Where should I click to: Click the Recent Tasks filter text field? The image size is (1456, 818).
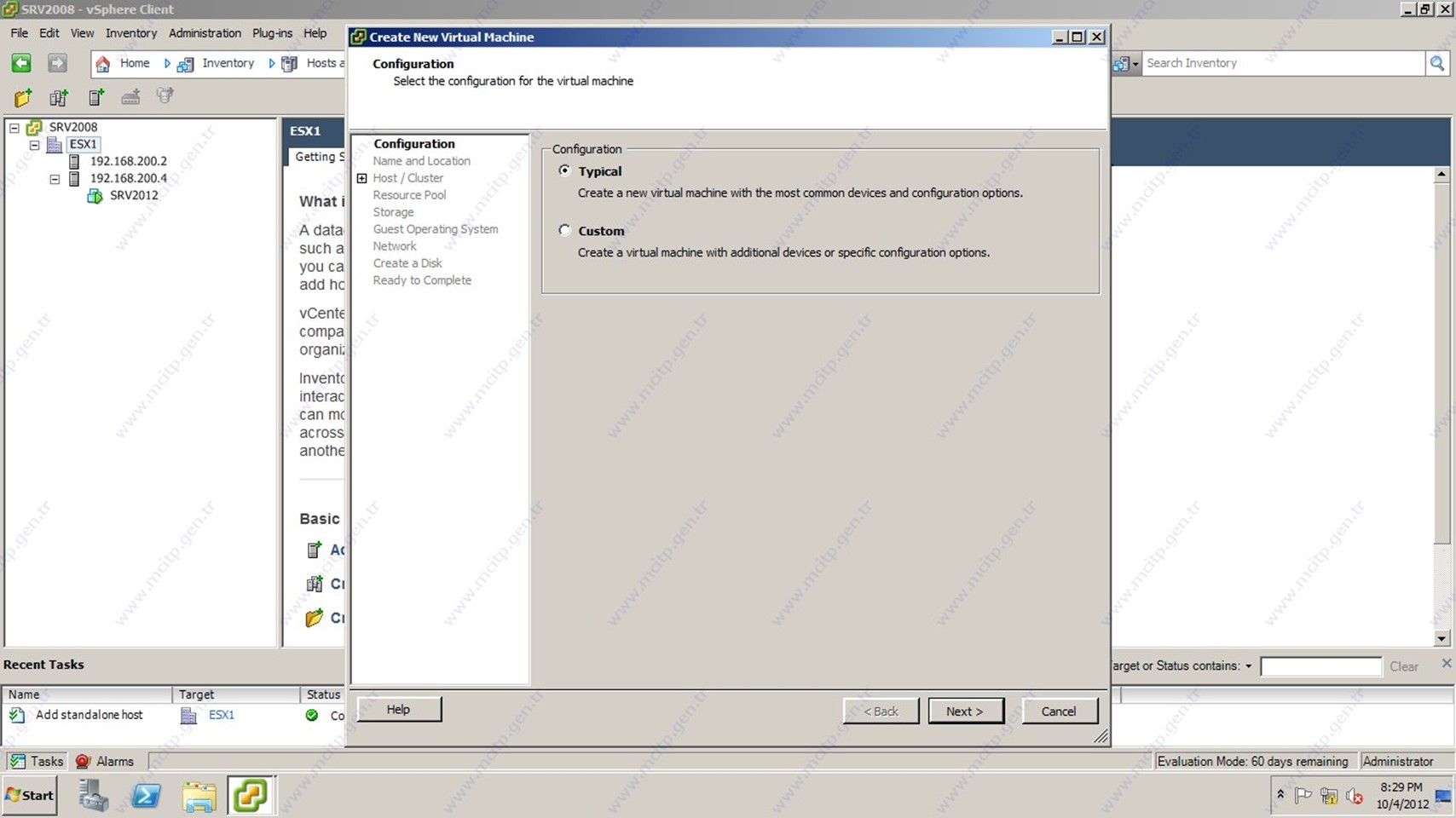click(1320, 666)
